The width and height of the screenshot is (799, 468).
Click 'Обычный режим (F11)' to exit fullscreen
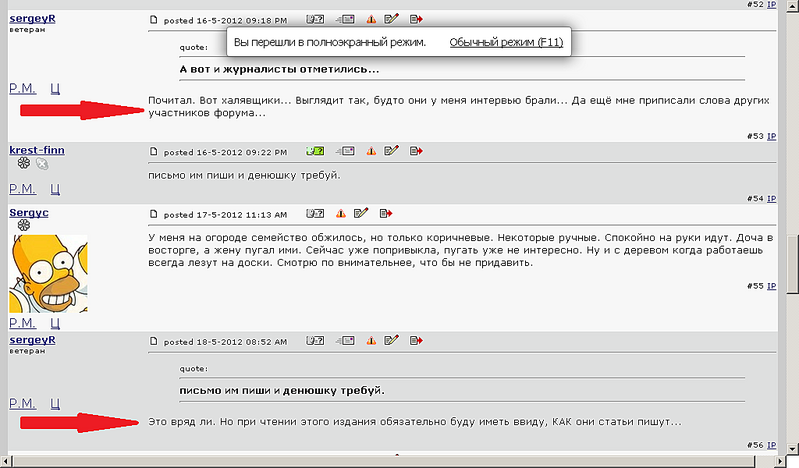[505, 43]
